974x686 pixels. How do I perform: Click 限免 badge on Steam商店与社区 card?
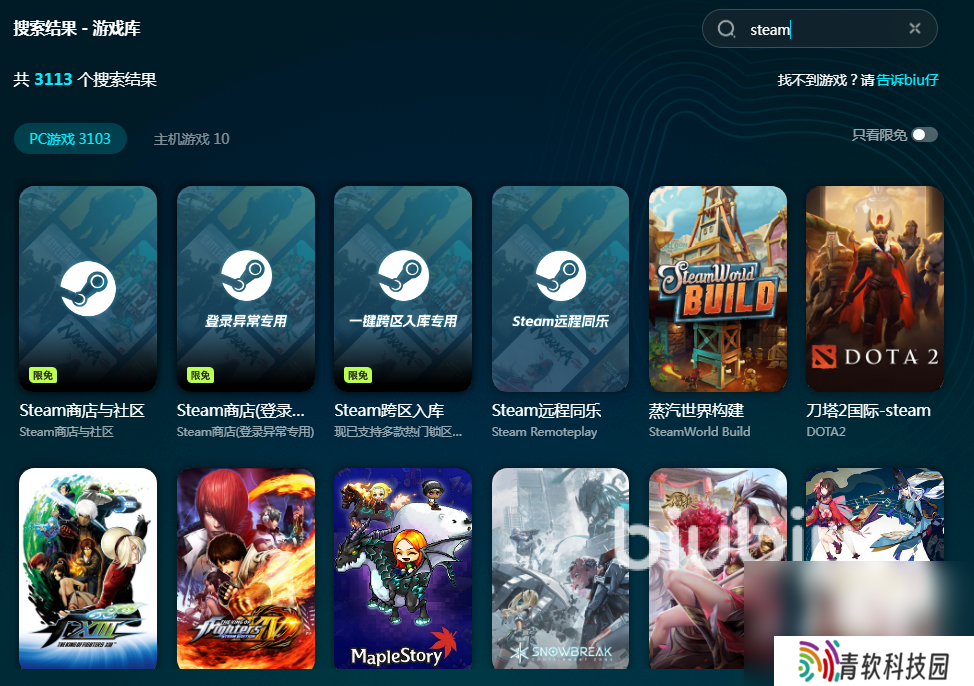click(43, 375)
